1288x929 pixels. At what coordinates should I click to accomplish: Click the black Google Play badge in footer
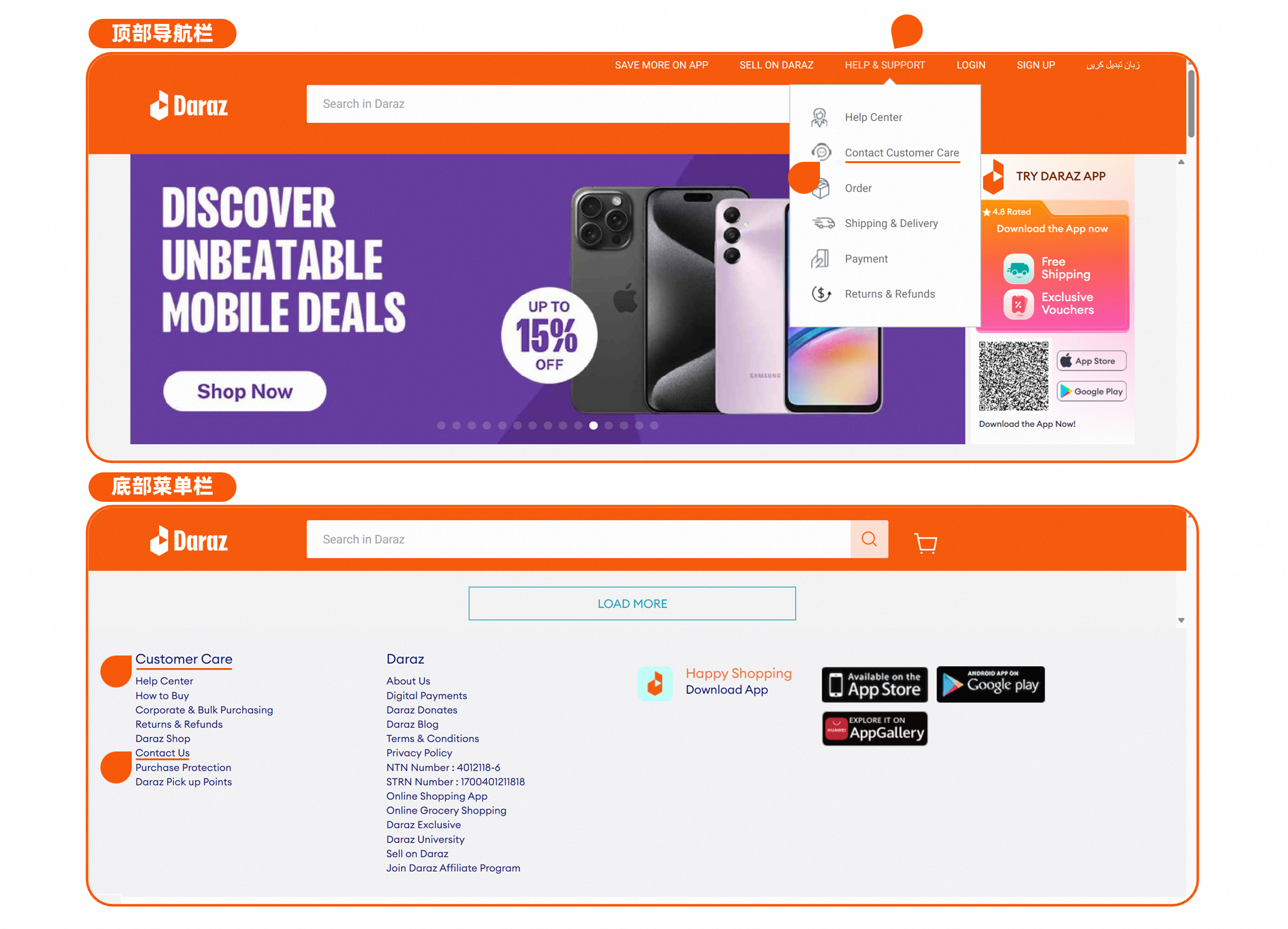991,684
